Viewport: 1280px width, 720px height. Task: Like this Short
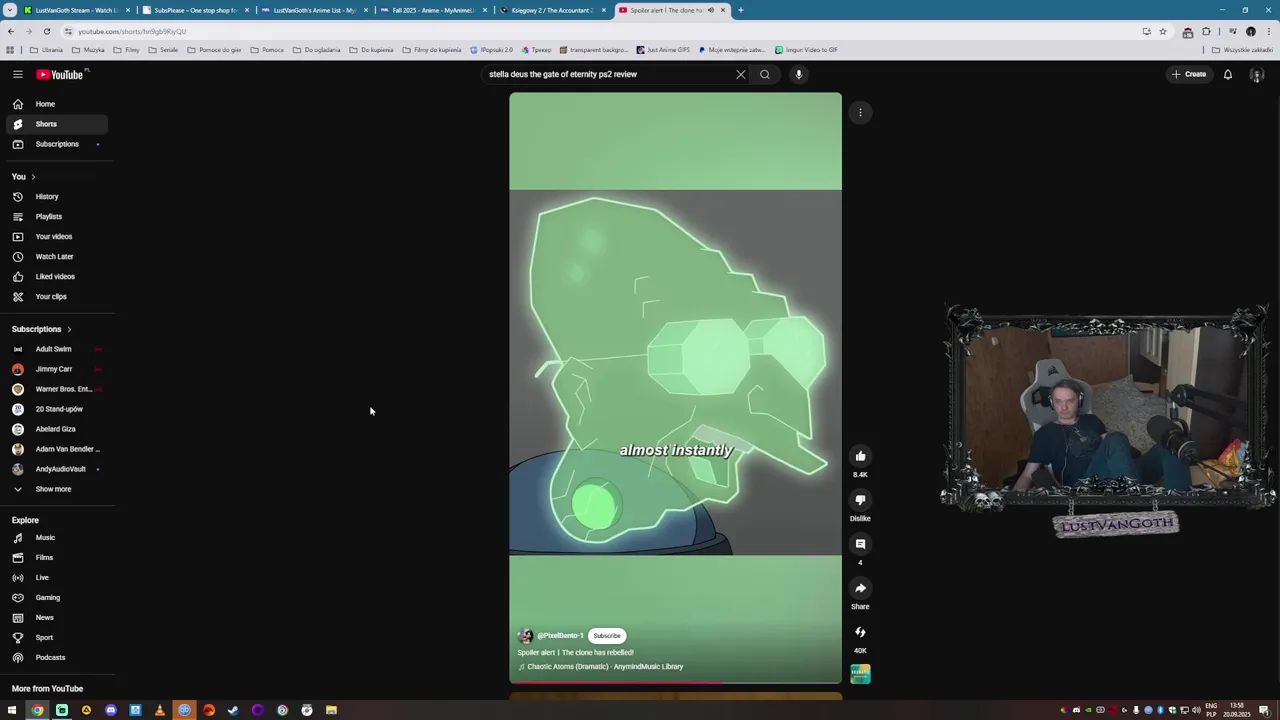(860, 456)
